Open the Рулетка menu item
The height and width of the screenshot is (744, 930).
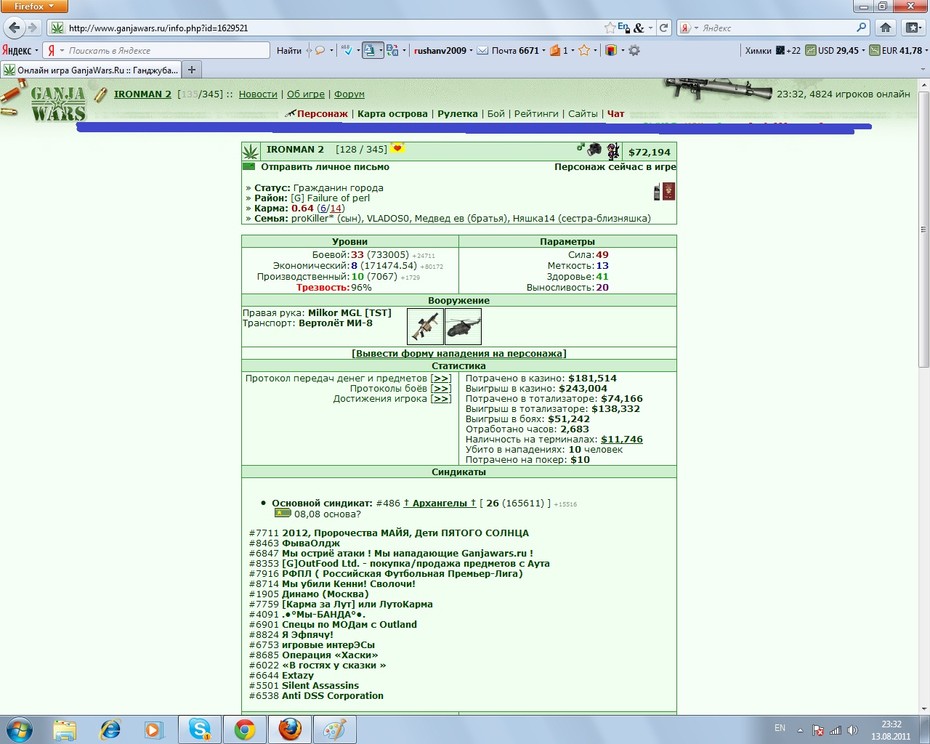[x=457, y=113]
